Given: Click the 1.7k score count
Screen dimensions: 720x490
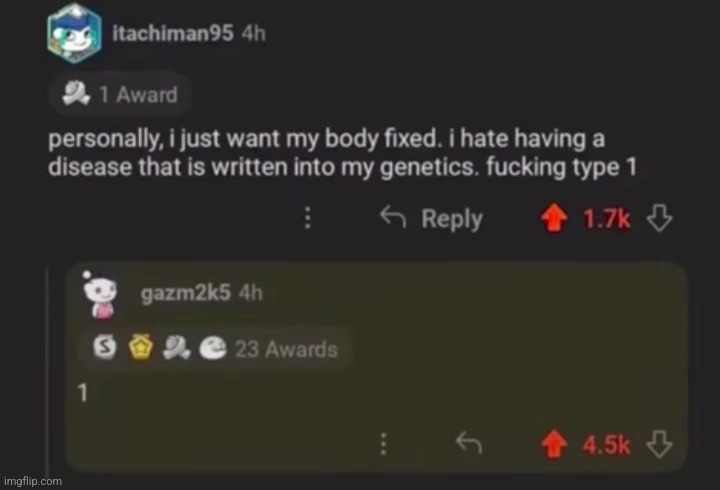Looking at the screenshot, I should pyautogui.click(x=607, y=219).
